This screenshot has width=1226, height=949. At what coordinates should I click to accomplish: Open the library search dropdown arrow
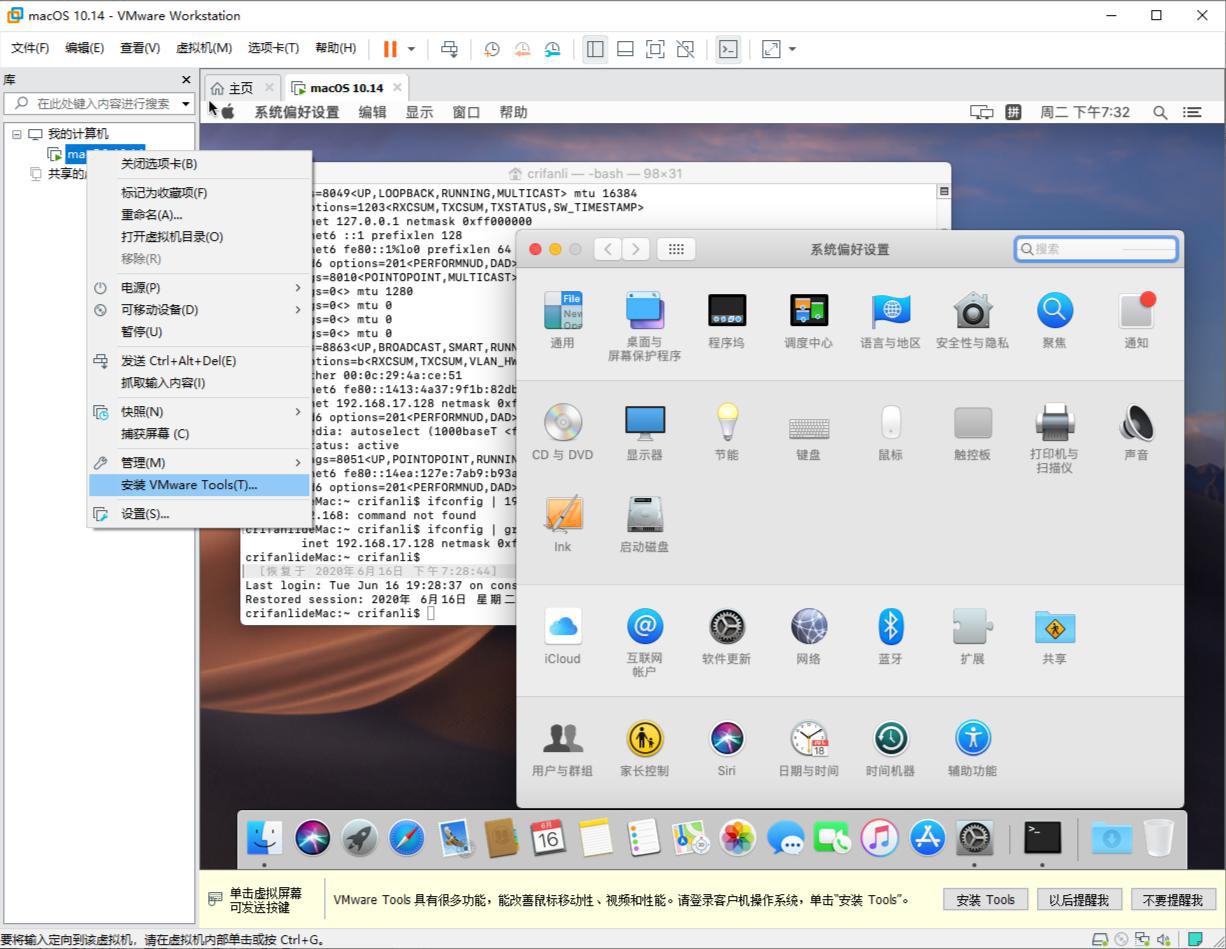(x=186, y=104)
